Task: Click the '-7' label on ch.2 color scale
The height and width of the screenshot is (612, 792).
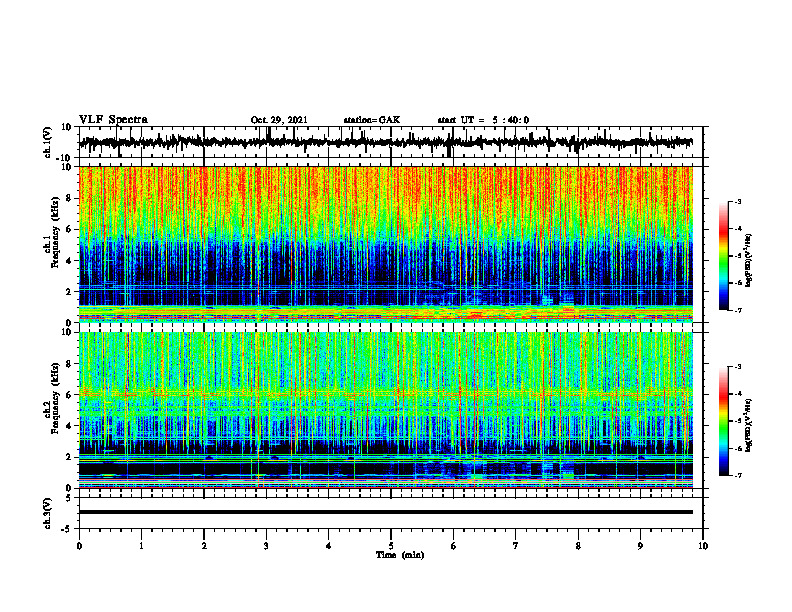Action: [x=738, y=475]
